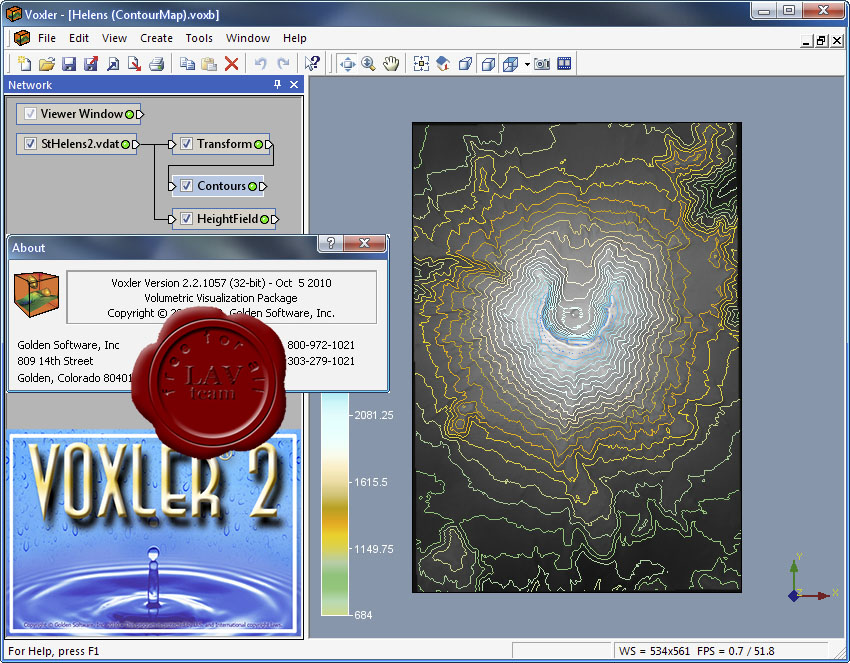The width and height of the screenshot is (850, 663).
Task: Click the color scale legend bar
Action: (x=334, y=504)
